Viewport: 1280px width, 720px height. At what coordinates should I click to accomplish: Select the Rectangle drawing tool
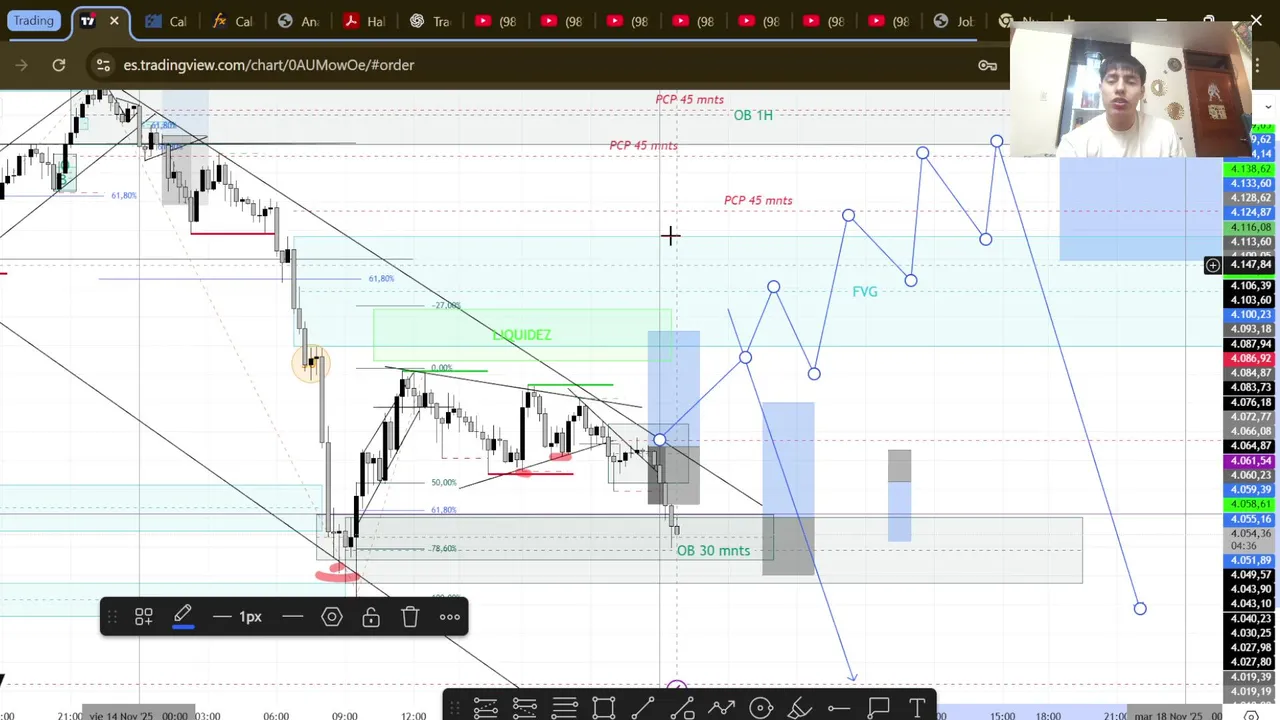point(604,708)
